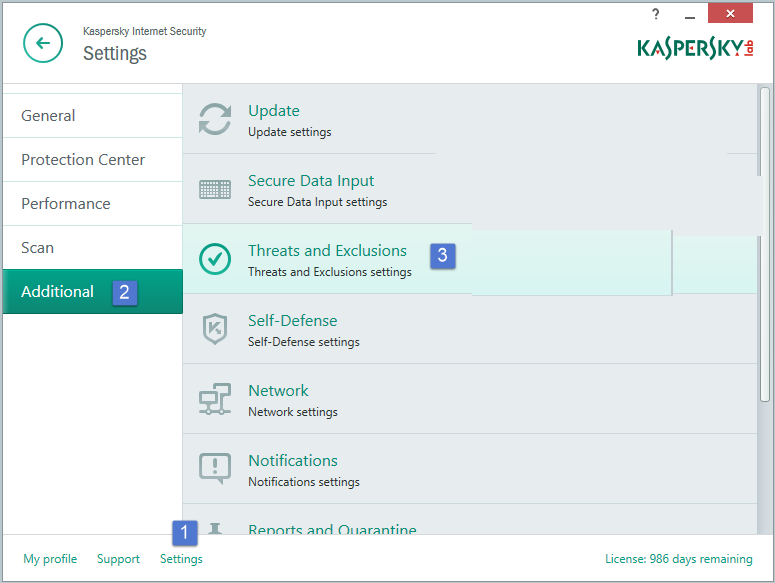Image resolution: width=775 pixels, height=583 pixels.
Task: Open the Performance tab
Action: 92,204
